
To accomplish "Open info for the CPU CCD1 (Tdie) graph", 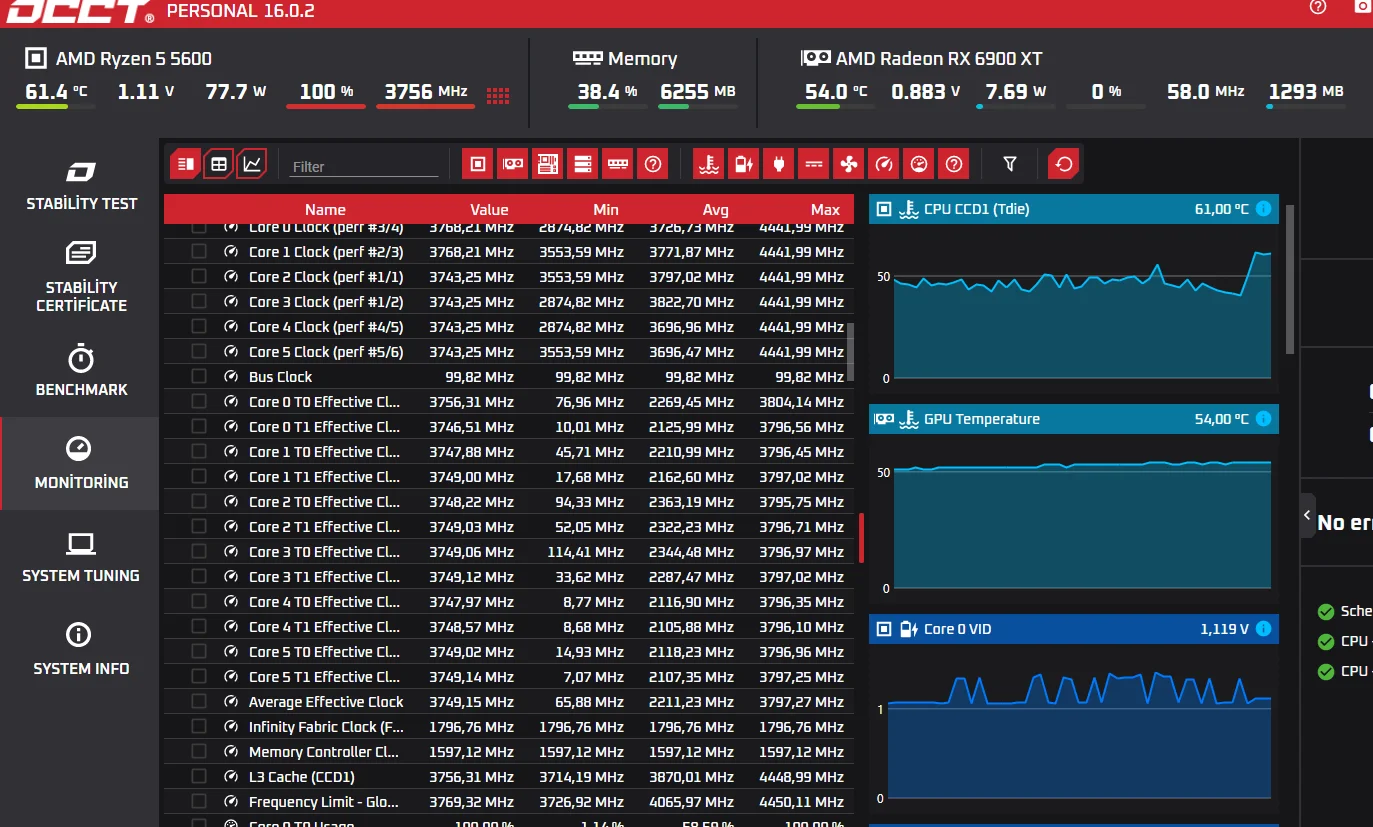I will pyautogui.click(x=1263, y=209).
